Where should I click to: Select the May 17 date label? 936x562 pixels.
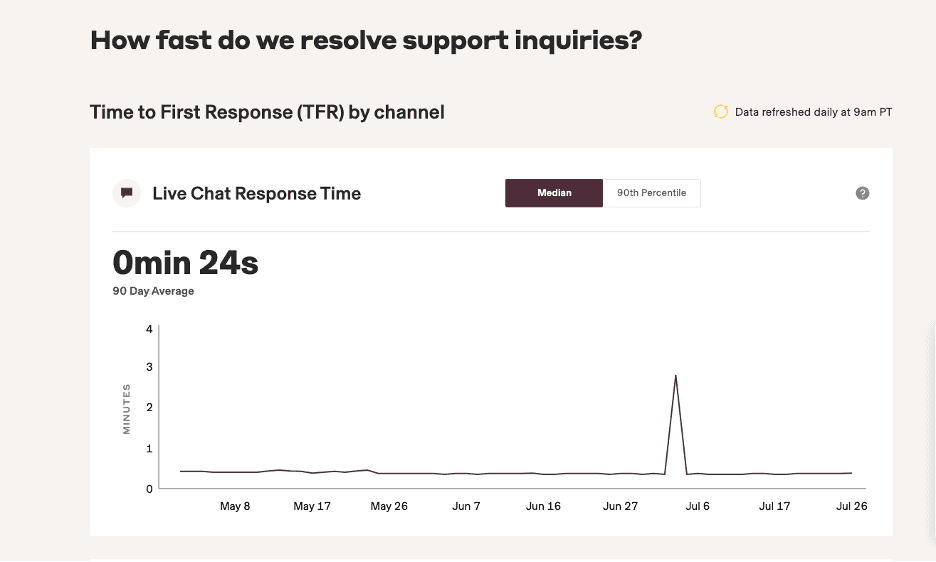click(x=312, y=506)
